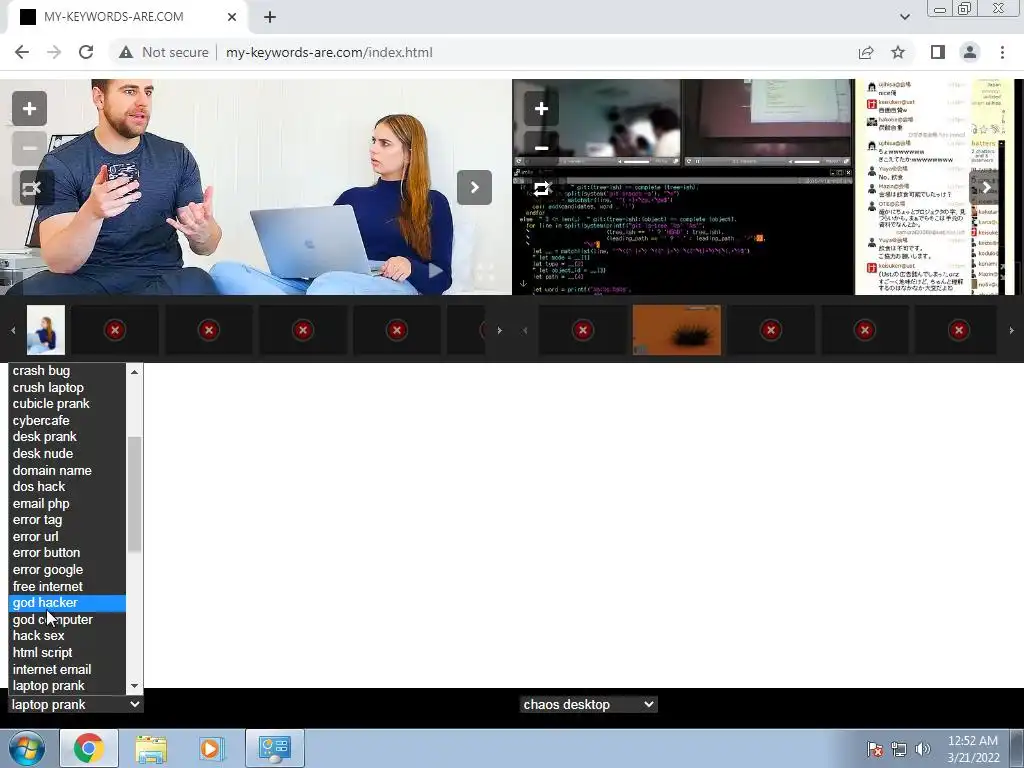The width and height of the screenshot is (1024, 768).
Task: Open the laptop prank dropdown
Action: click(76, 704)
